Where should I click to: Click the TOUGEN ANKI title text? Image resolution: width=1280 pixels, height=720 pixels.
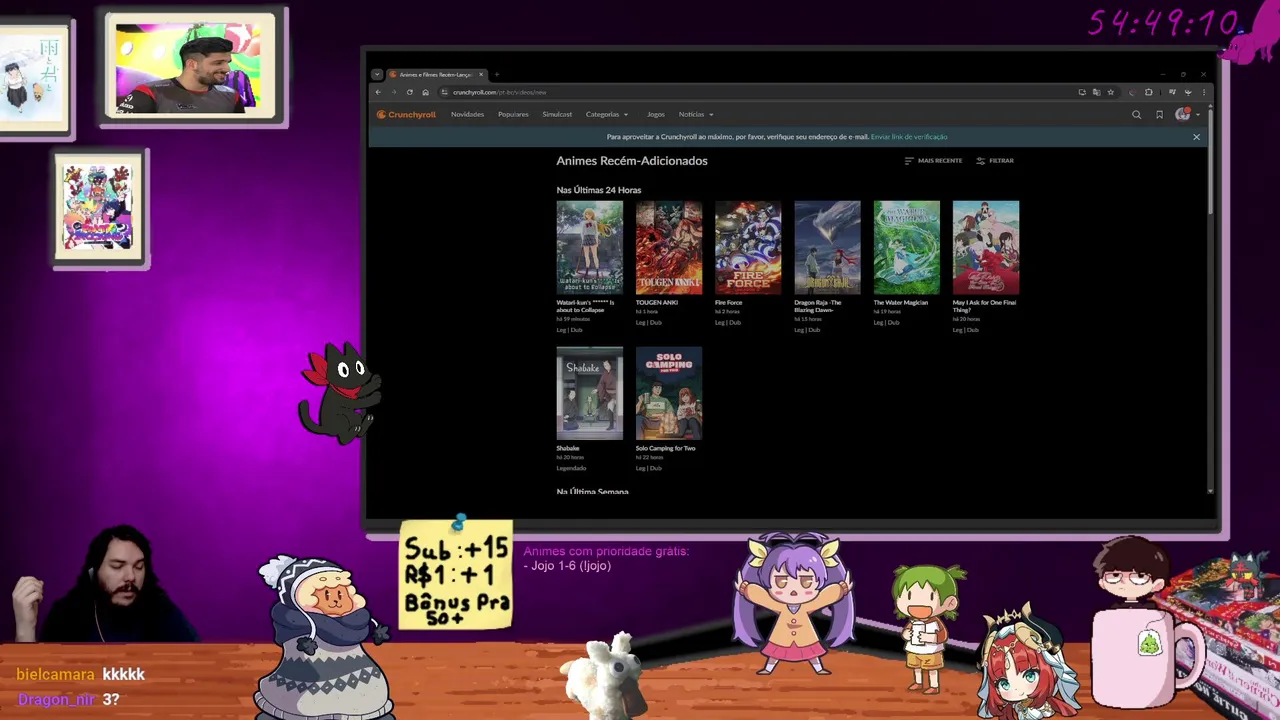[x=657, y=303]
